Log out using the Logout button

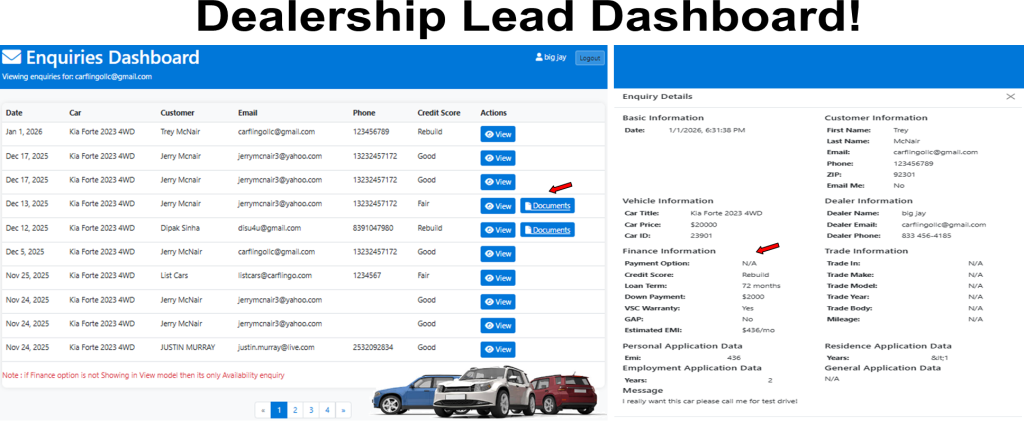[590, 58]
